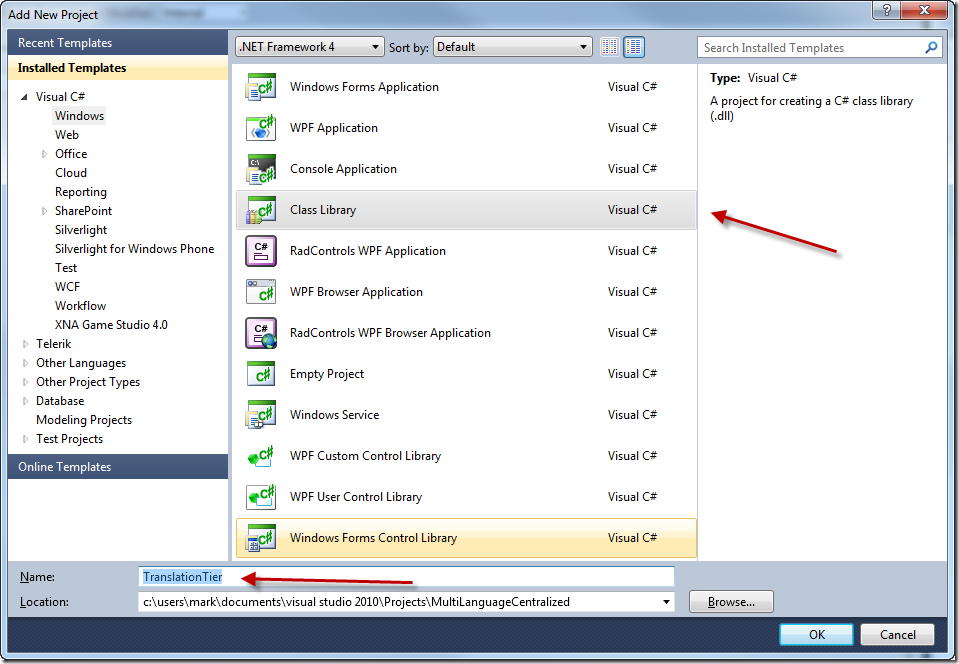Viewport: 959px width, 664px height.
Task: Click the Empty Project template icon
Action: pos(261,374)
